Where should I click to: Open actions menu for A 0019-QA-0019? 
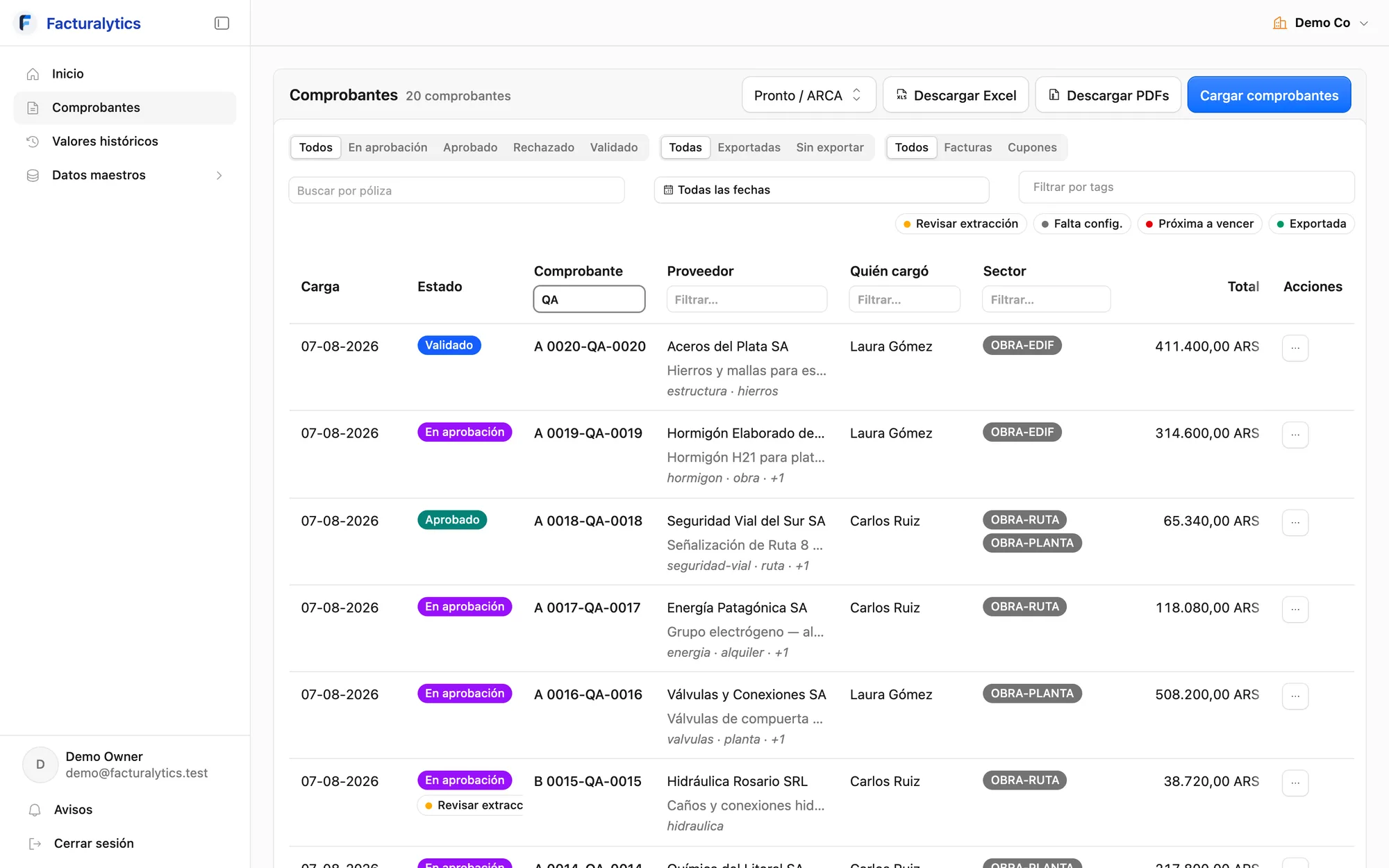click(x=1295, y=435)
